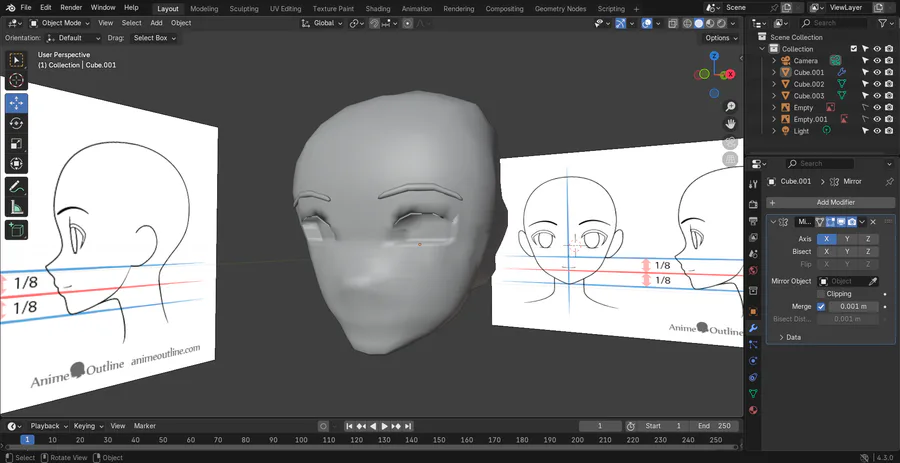Switch to the Sculpting workspace tab
Image resolution: width=900 pixels, height=463 pixels.
click(x=244, y=9)
